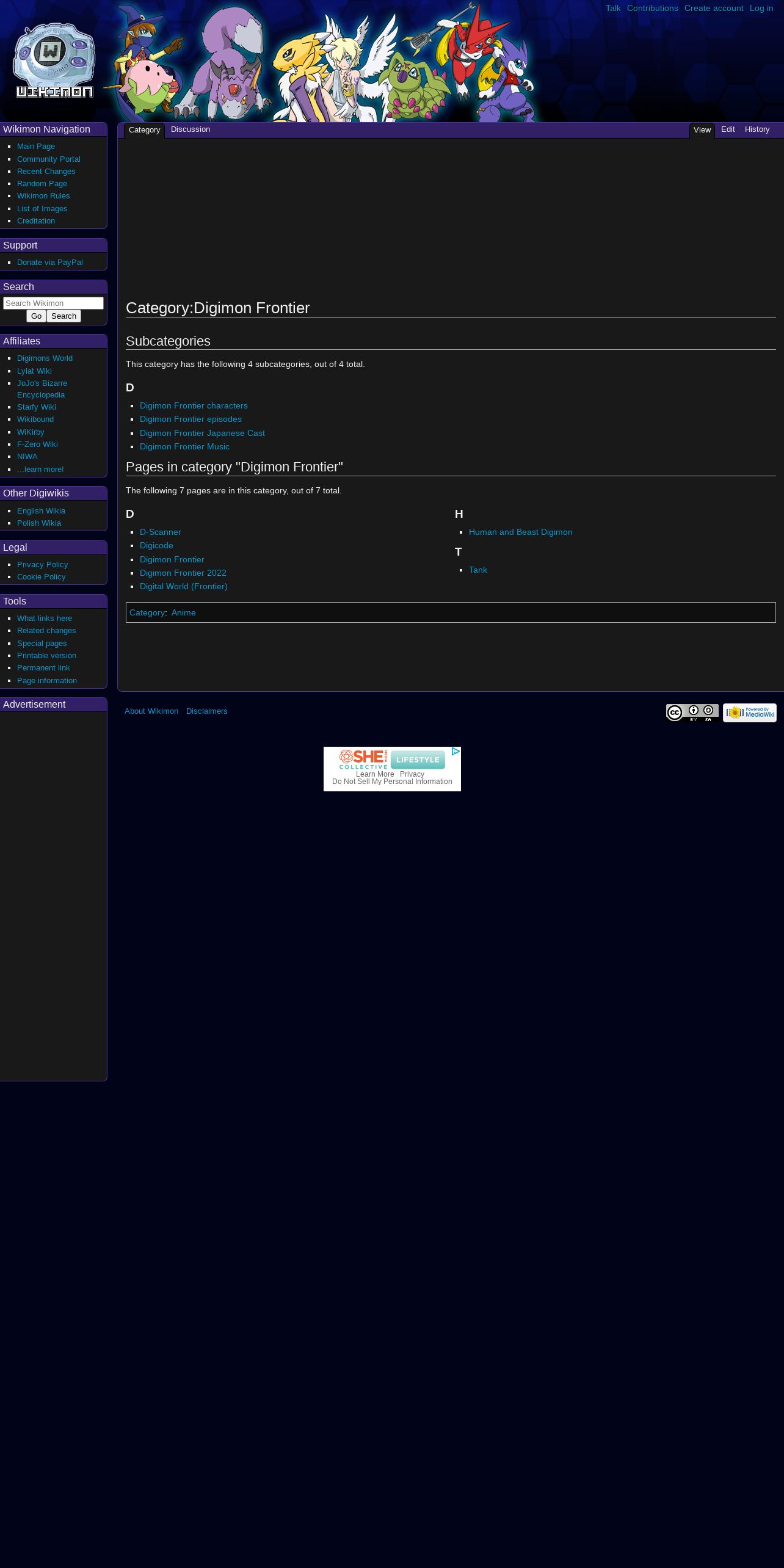784x1568 pixels.
Task: Click the AdChoices icon on the SHE ad
Action: pos(456,752)
